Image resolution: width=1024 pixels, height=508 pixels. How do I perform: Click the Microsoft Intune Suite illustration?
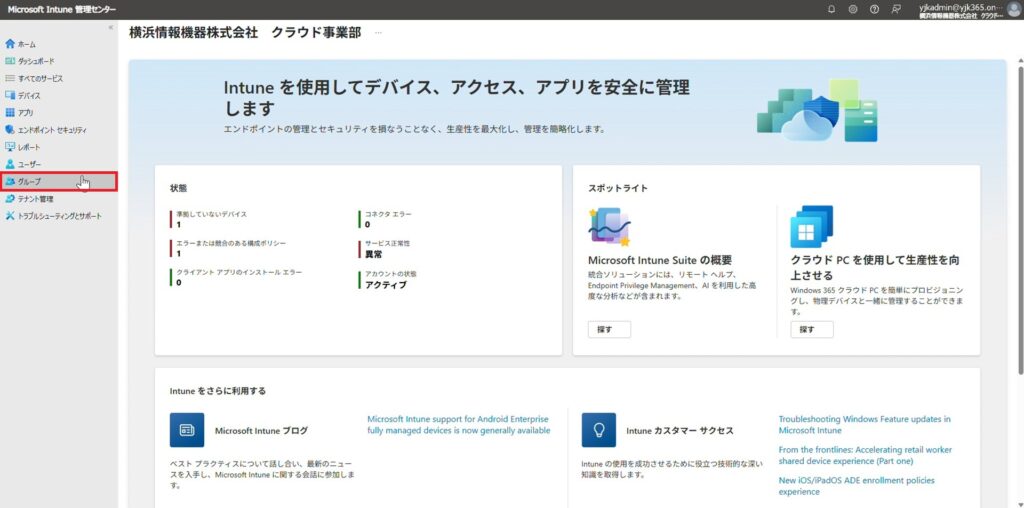[609, 228]
